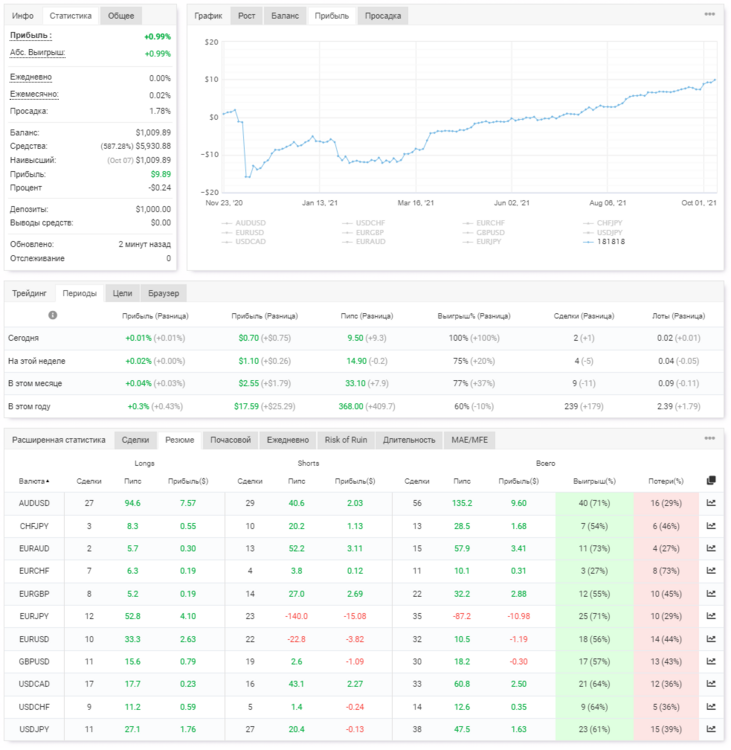Click the Прибыль label in Инфо panel

31,36
